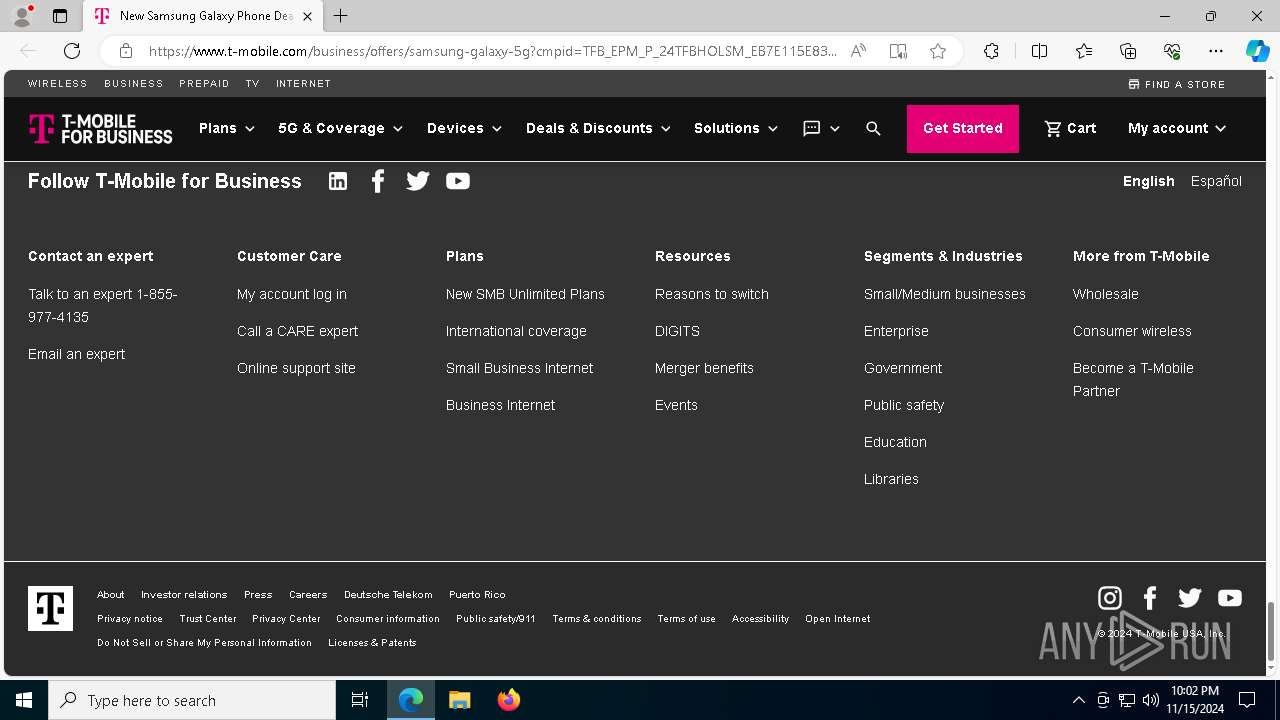Expand the chat contact dropdown

821,128
